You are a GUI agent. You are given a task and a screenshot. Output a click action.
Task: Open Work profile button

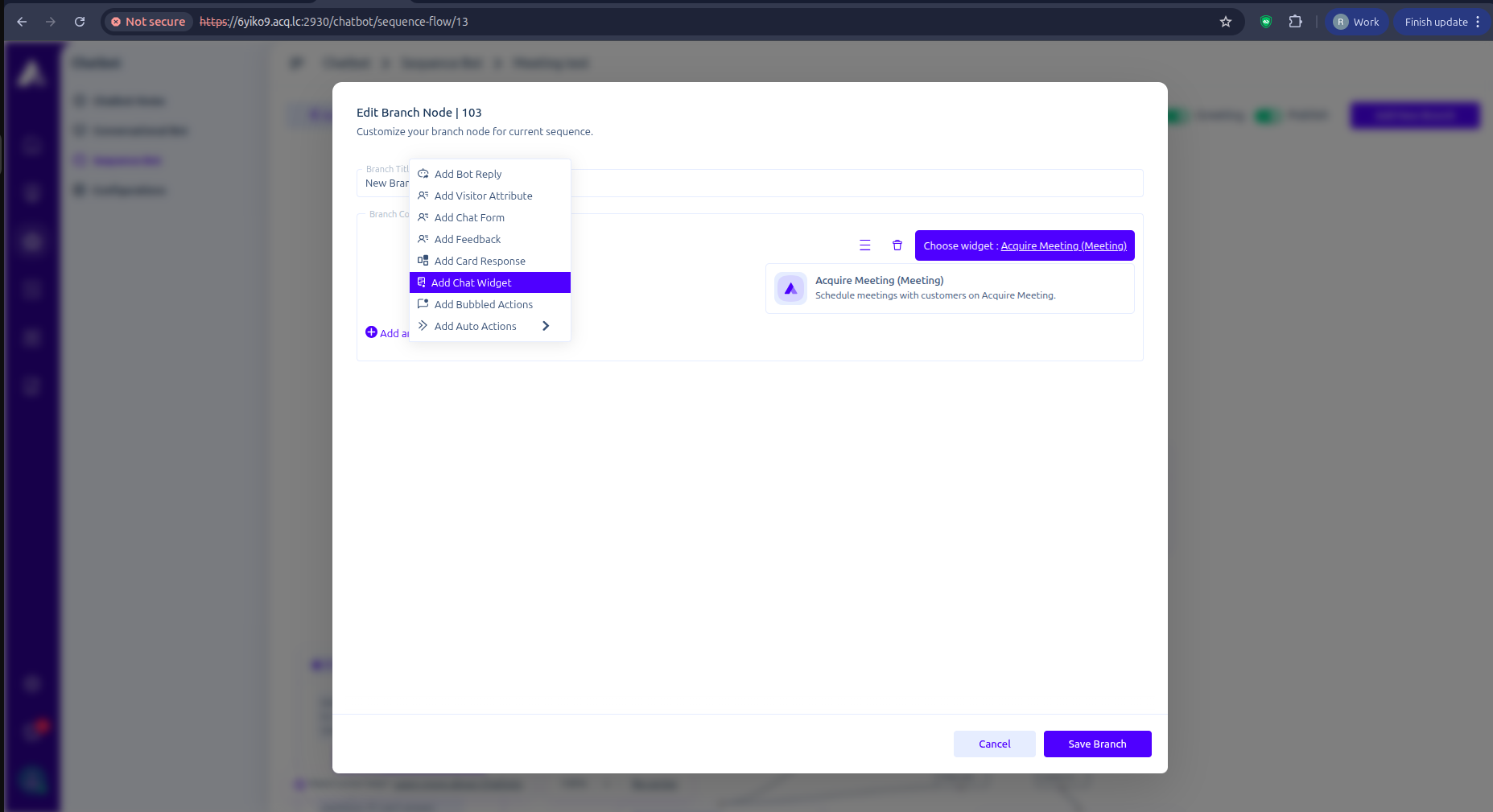click(1356, 22)
